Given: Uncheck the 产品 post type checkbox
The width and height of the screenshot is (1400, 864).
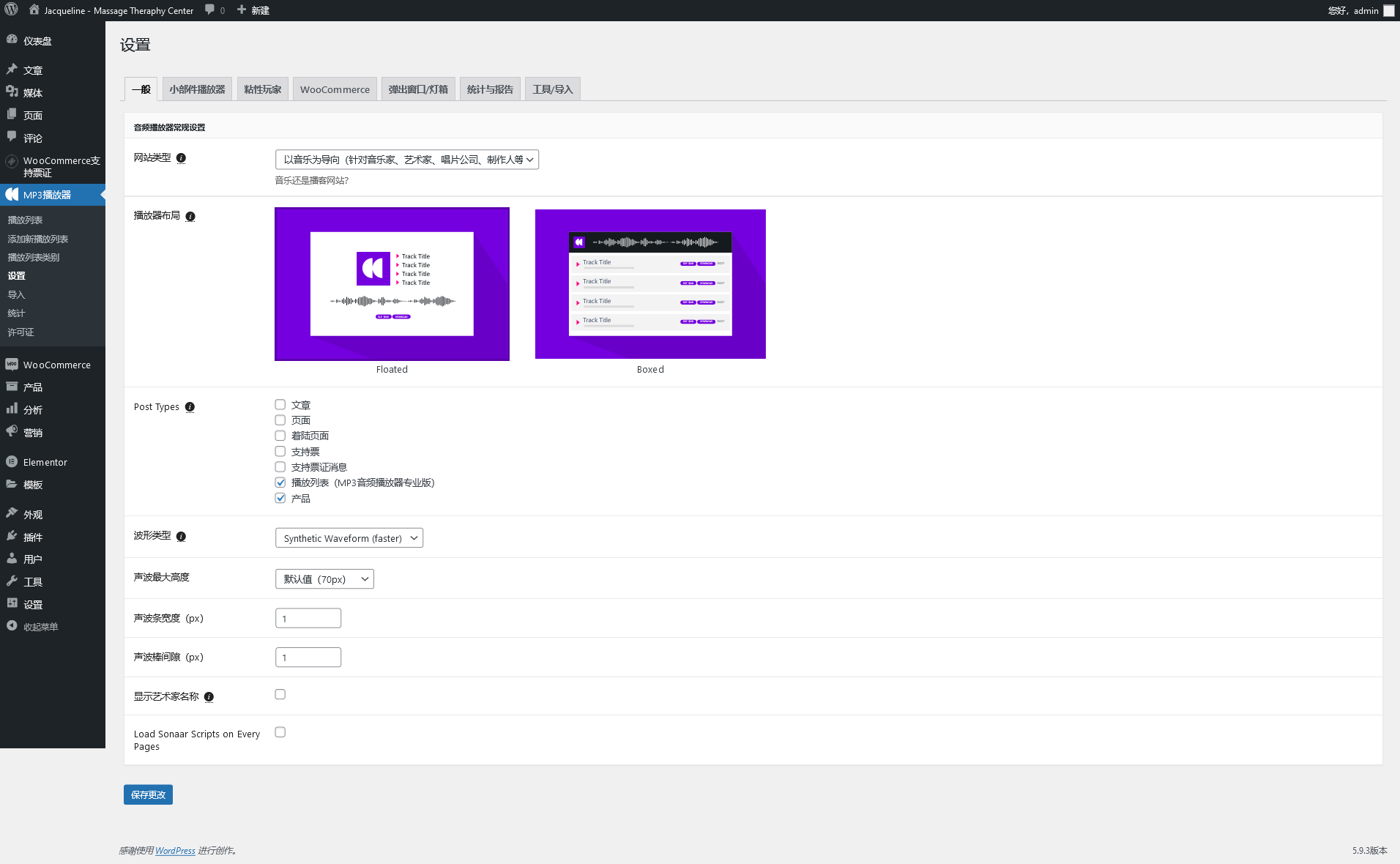Looking at the screenshot, I should pos(280,499).
